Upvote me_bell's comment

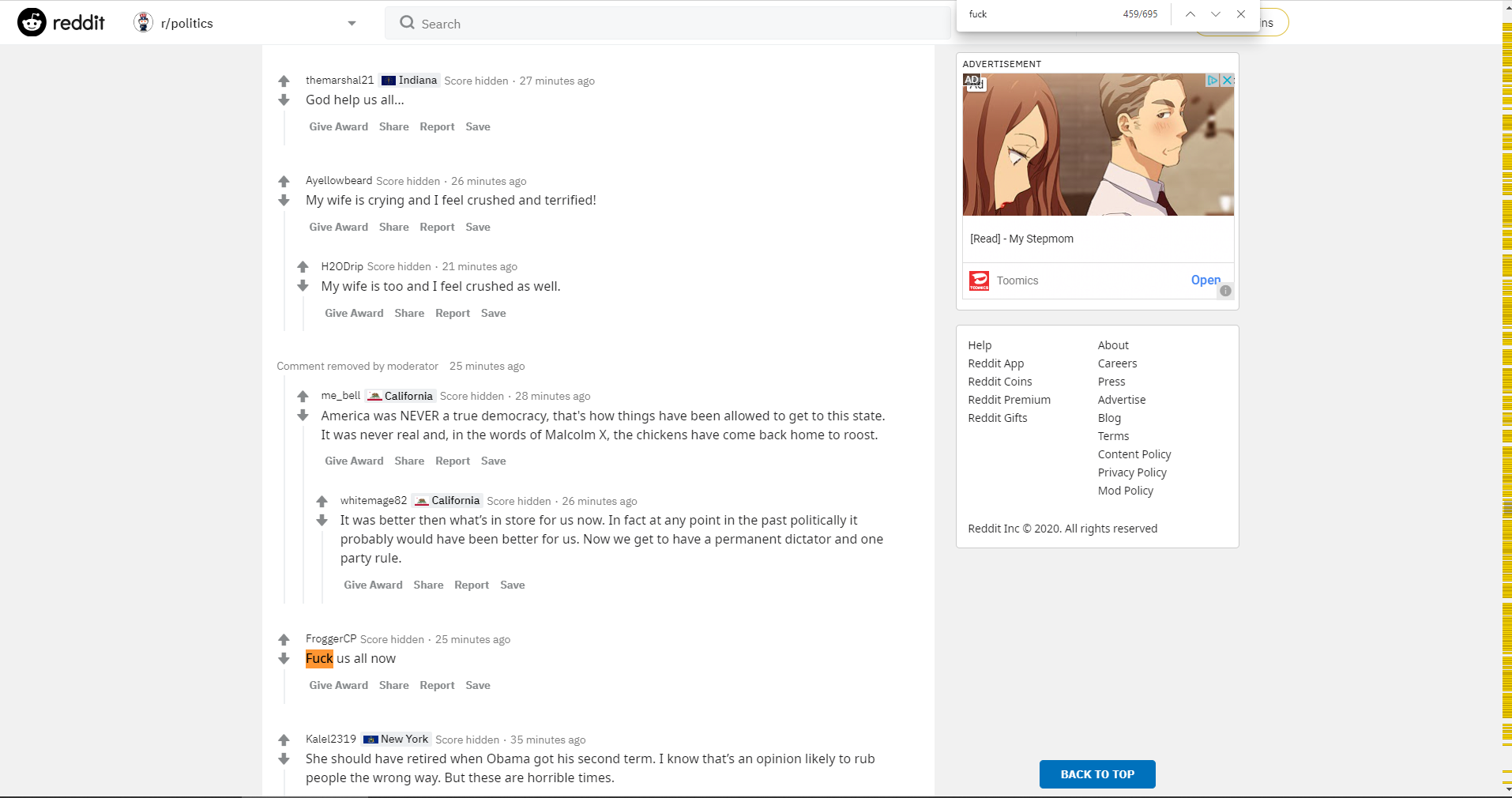click(303, 397)
